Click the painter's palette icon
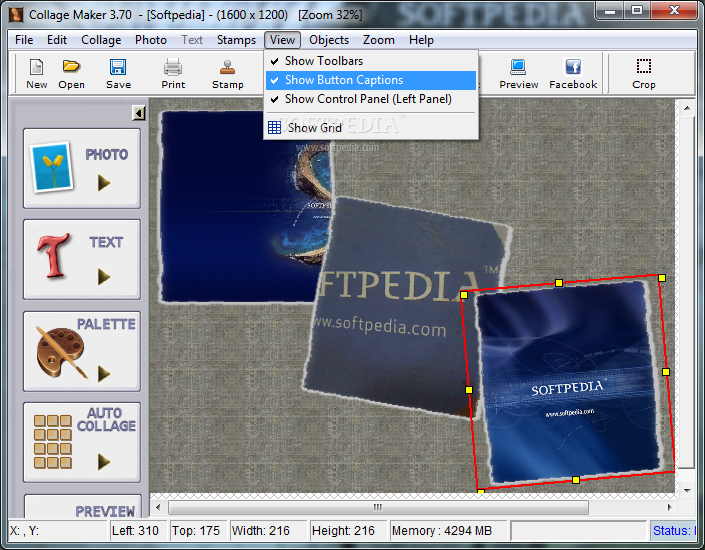 coord(61,352)
